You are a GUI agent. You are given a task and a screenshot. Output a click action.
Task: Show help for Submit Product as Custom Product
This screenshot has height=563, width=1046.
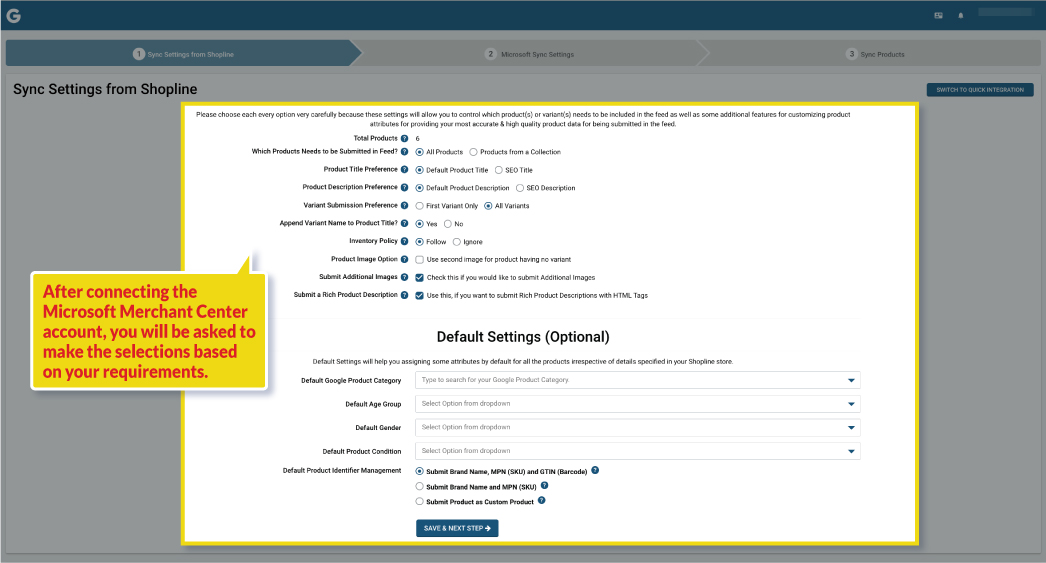[542, 500]
